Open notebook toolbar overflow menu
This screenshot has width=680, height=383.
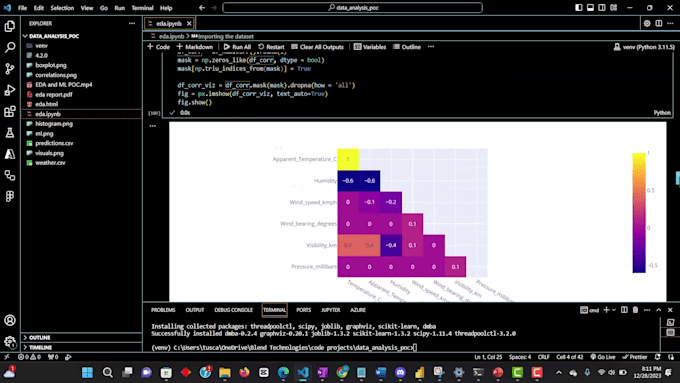(x=431, y=47)
